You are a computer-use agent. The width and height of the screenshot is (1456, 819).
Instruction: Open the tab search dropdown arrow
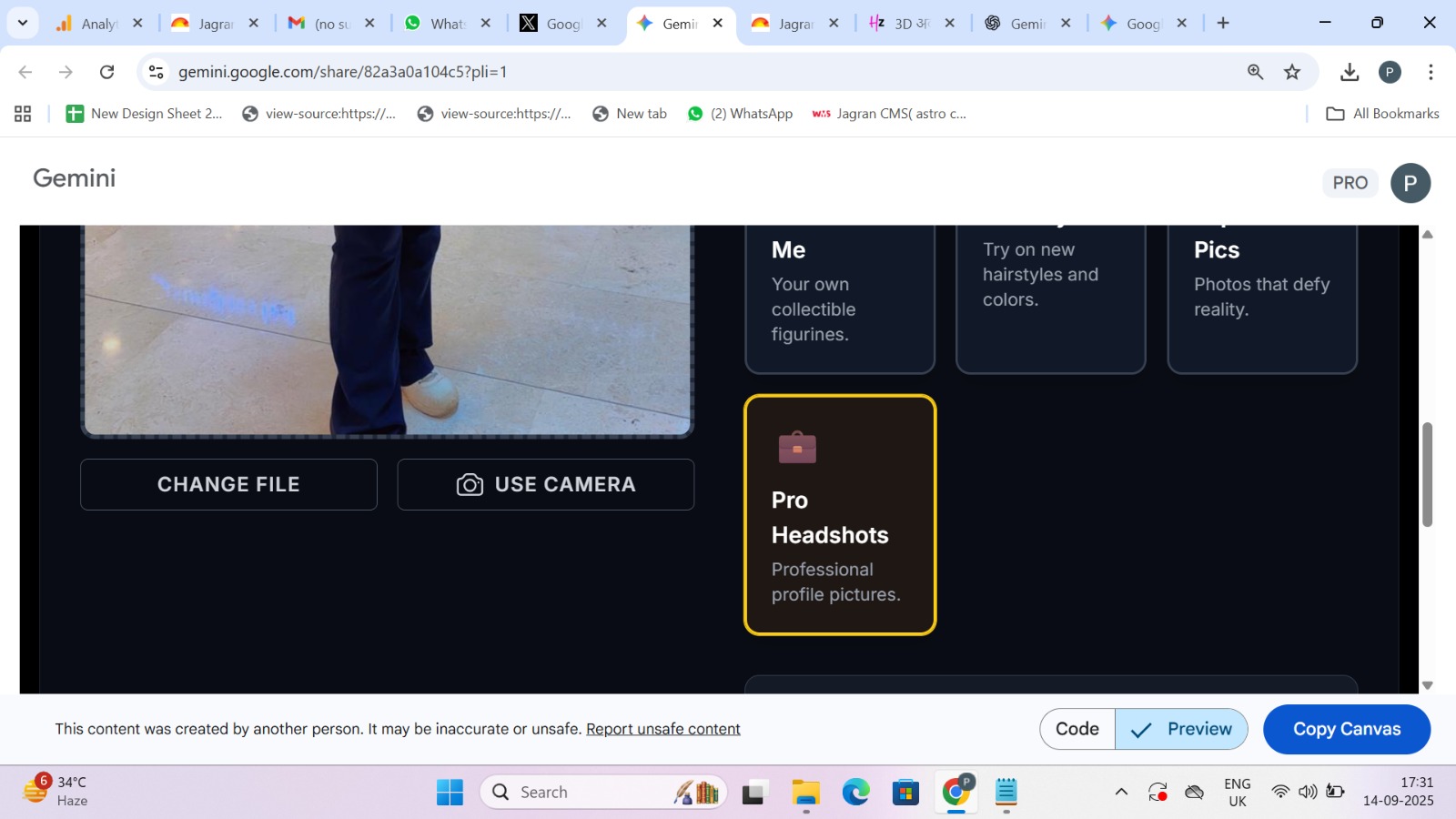(22, 23)
